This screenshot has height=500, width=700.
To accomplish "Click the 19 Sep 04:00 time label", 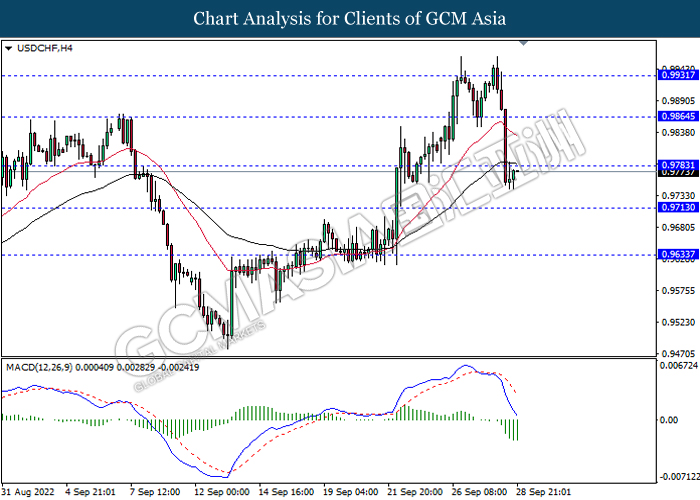I will 351,492.
